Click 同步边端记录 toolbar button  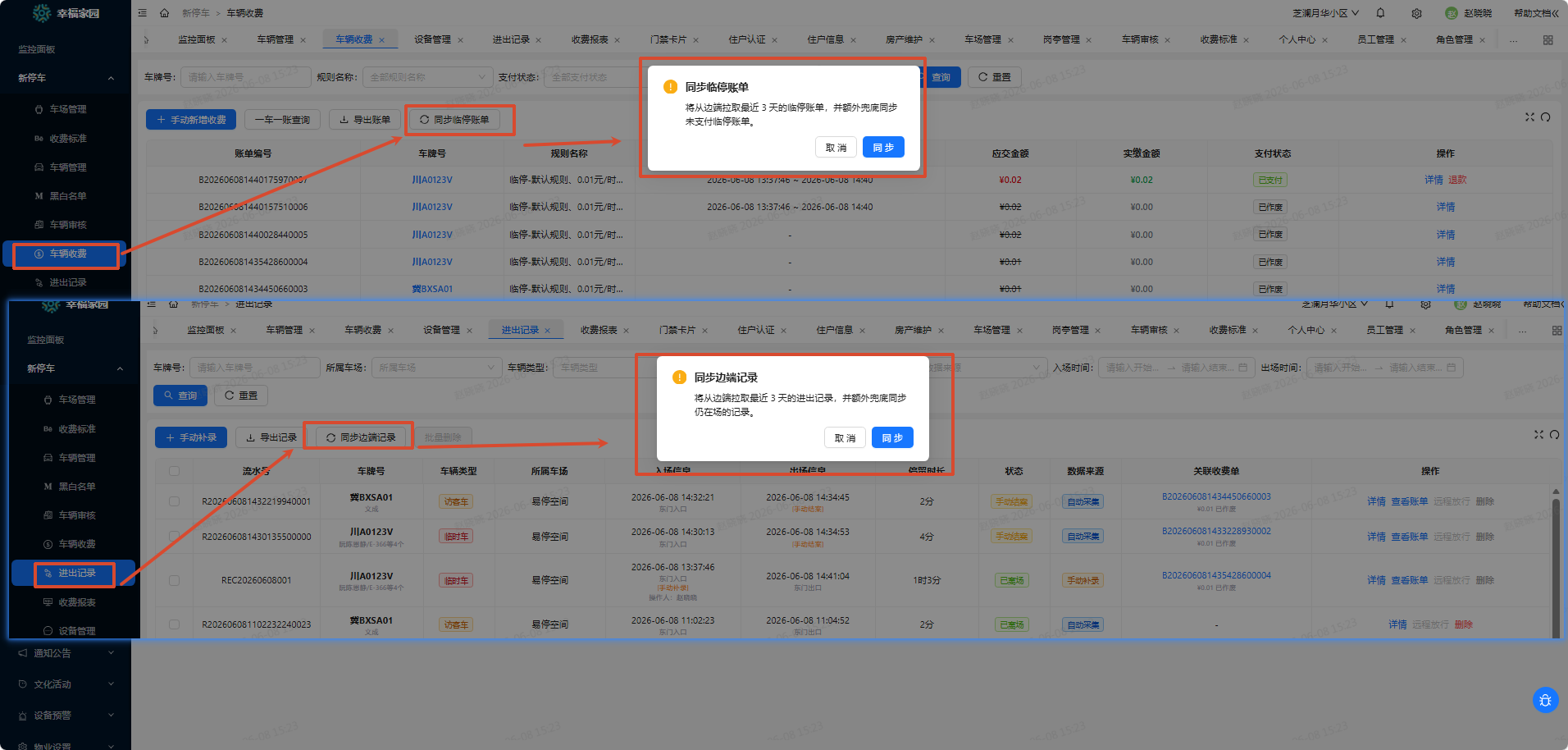click(x=361, y=437)
